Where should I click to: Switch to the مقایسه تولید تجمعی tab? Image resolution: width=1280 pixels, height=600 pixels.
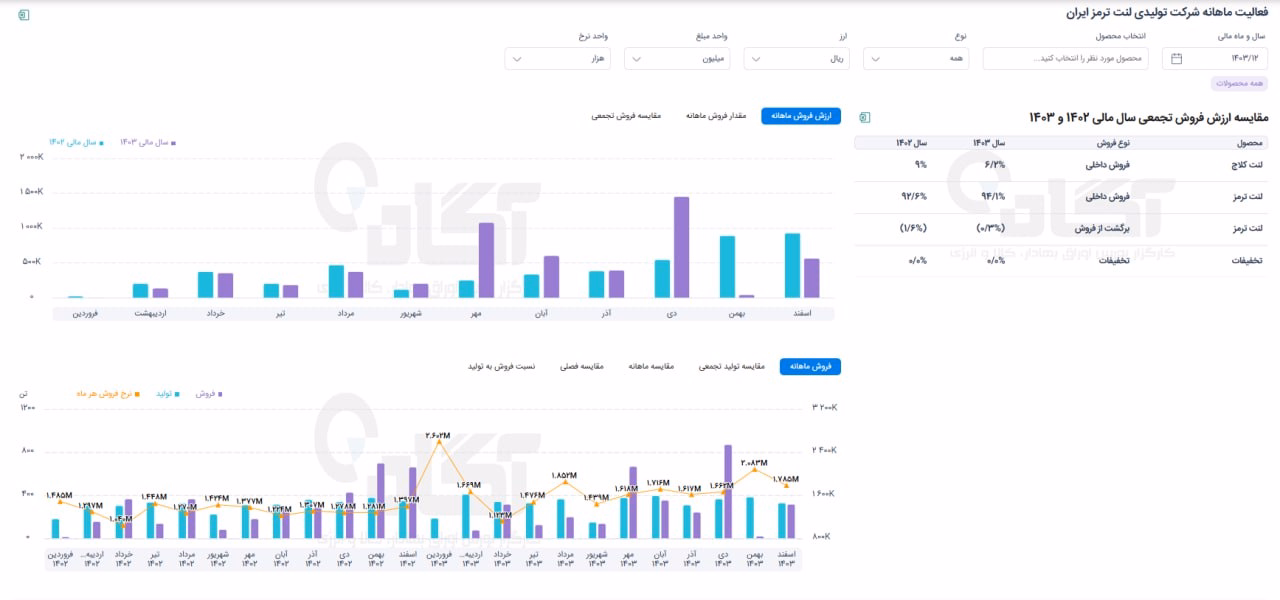(732, 367)
